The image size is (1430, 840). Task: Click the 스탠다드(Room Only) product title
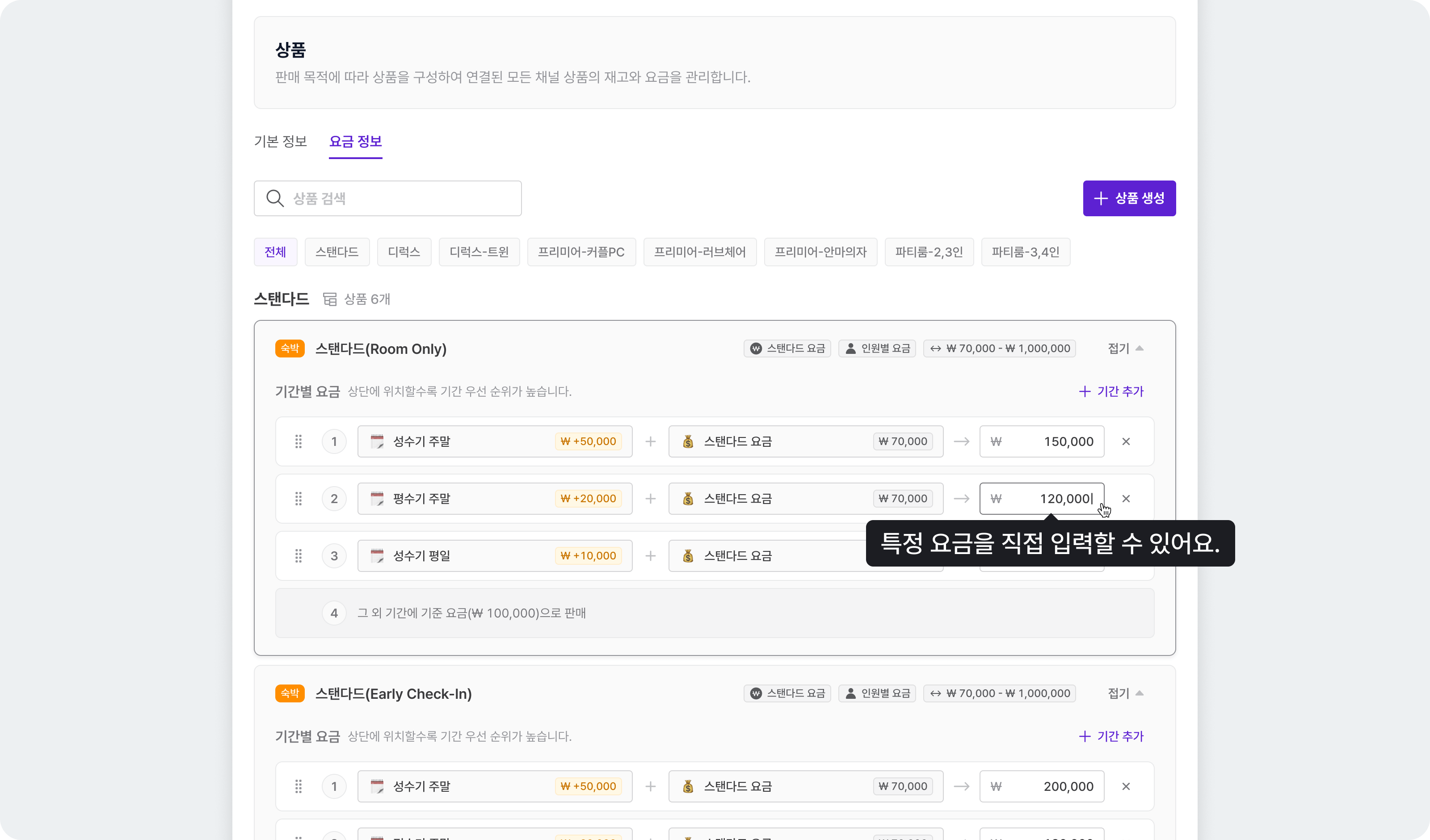coord(381,349)
